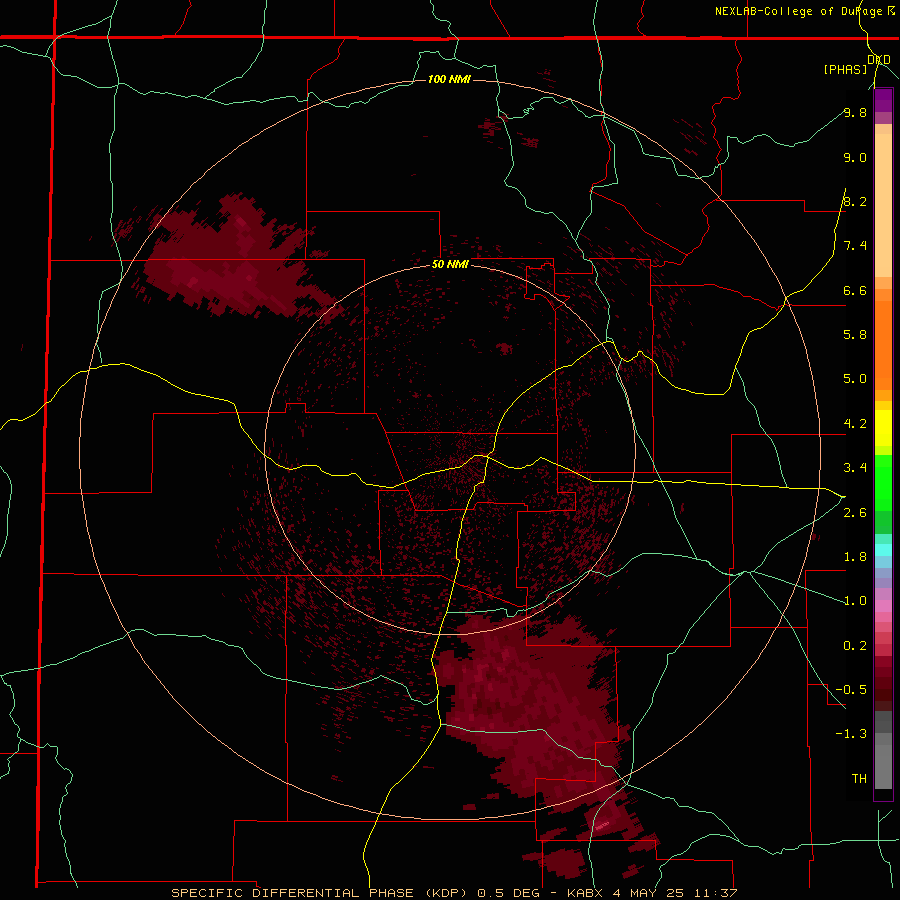This screenshot has height=900, width=900.
Task: Click the 100 NMI range ring label
Action: pos(449,79)
